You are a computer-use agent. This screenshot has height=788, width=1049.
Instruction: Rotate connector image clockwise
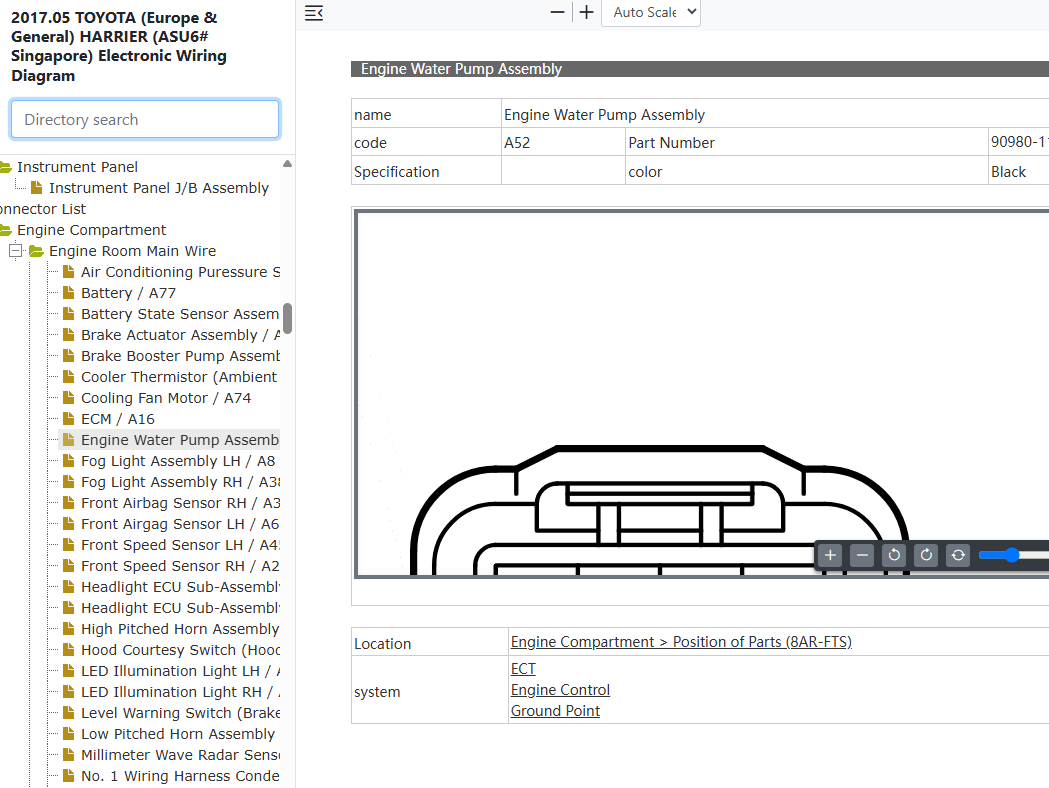[927, 555]
